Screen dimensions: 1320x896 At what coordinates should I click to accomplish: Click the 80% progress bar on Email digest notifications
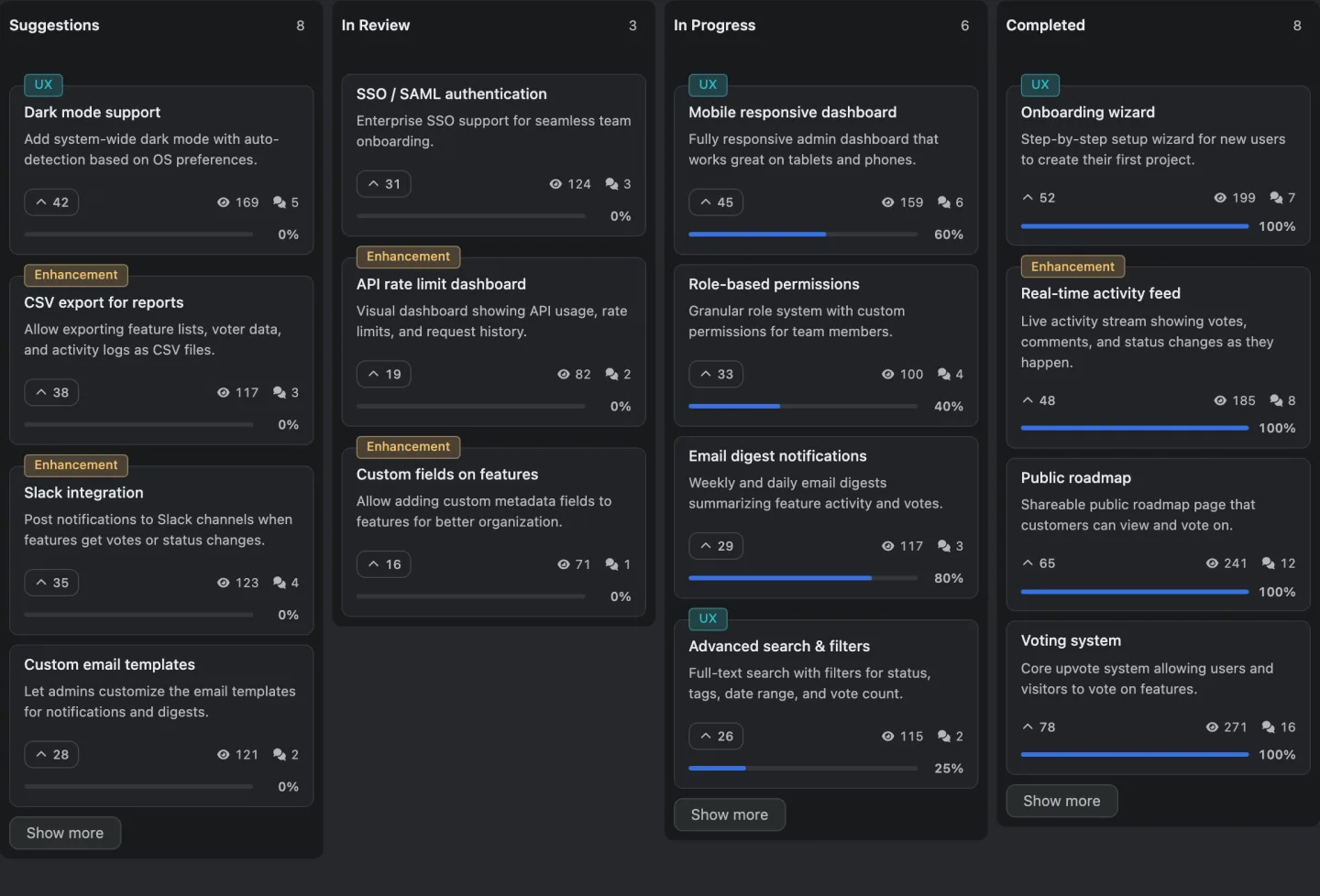coord(803,578)
